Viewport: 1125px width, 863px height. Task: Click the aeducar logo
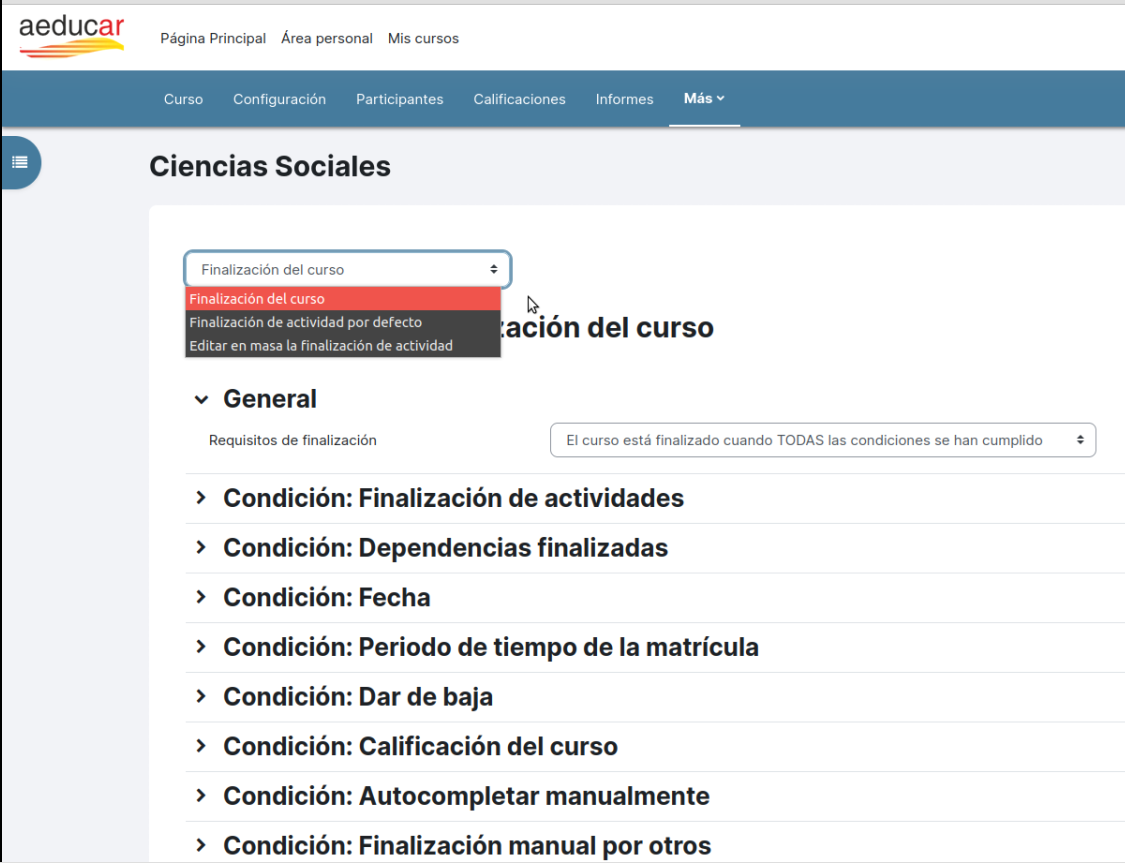tap(72, 37)
